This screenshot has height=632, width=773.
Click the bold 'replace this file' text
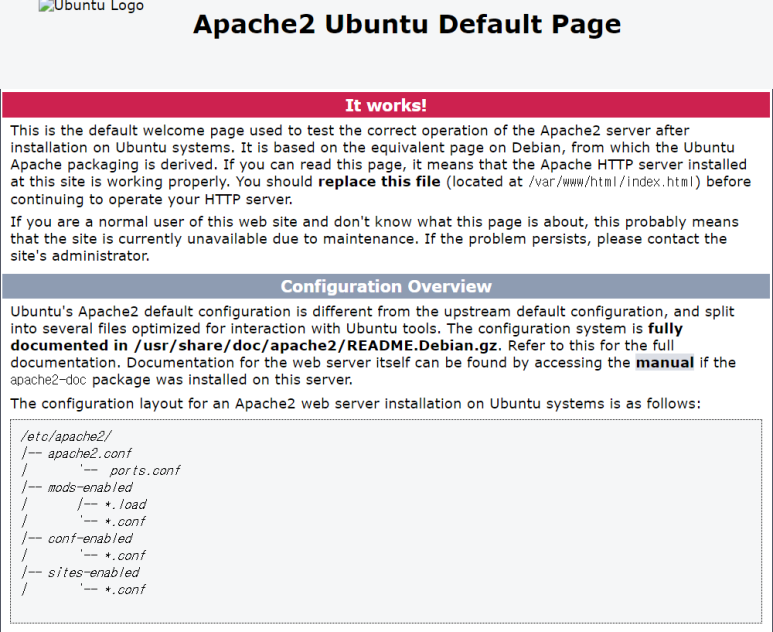click(x=379, y=182)
